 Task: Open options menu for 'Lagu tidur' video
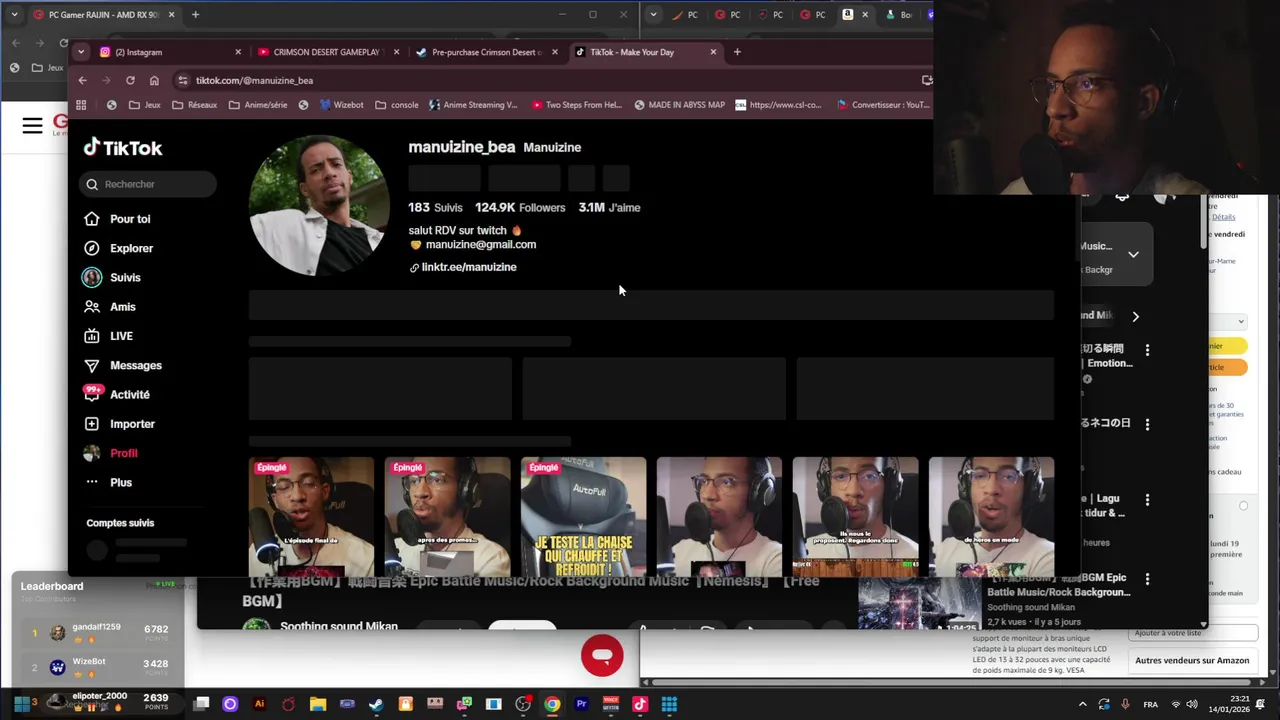pos(1147,499)
